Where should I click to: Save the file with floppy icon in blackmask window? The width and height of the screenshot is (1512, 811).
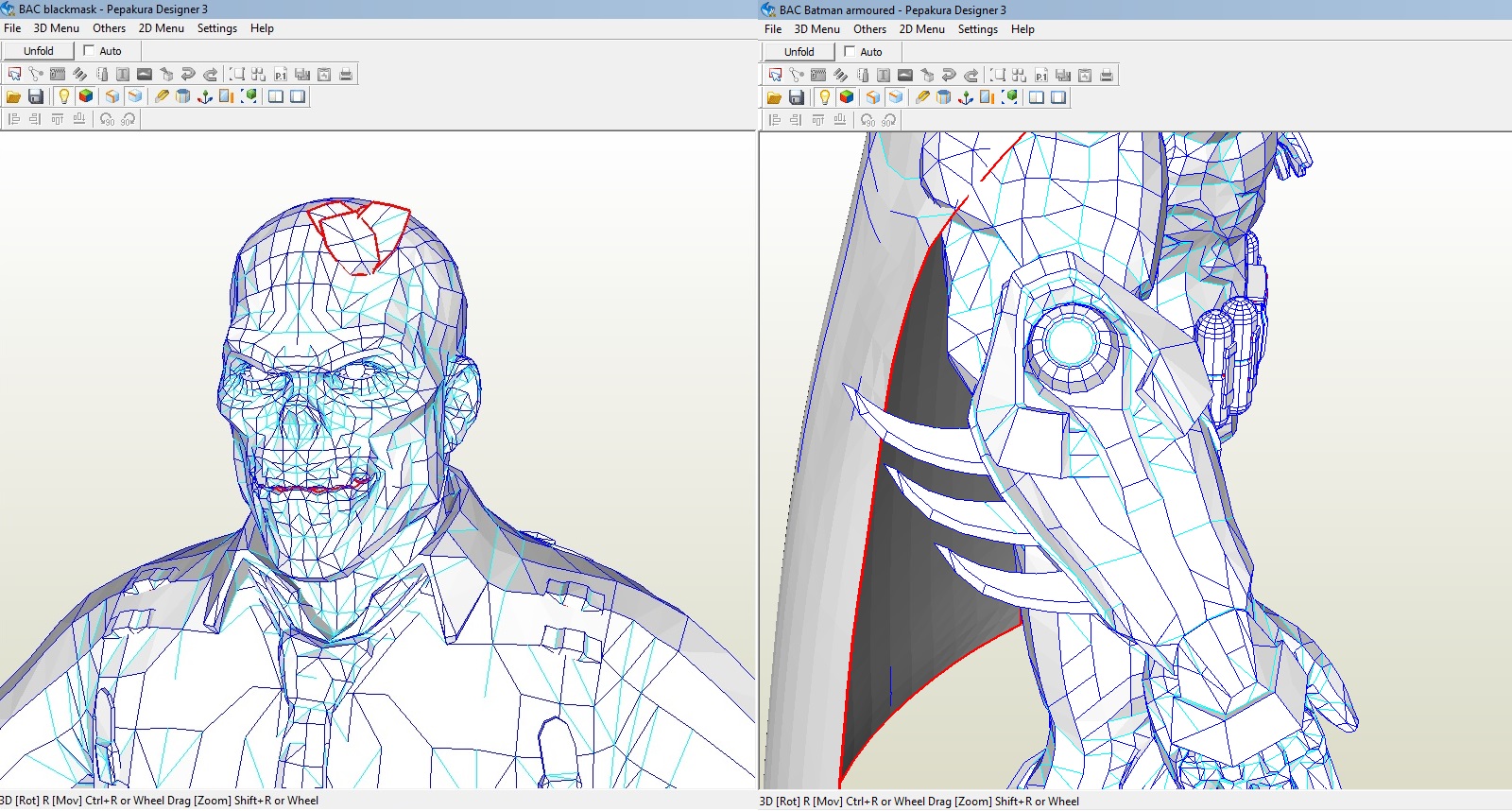[x=36, y=96]
